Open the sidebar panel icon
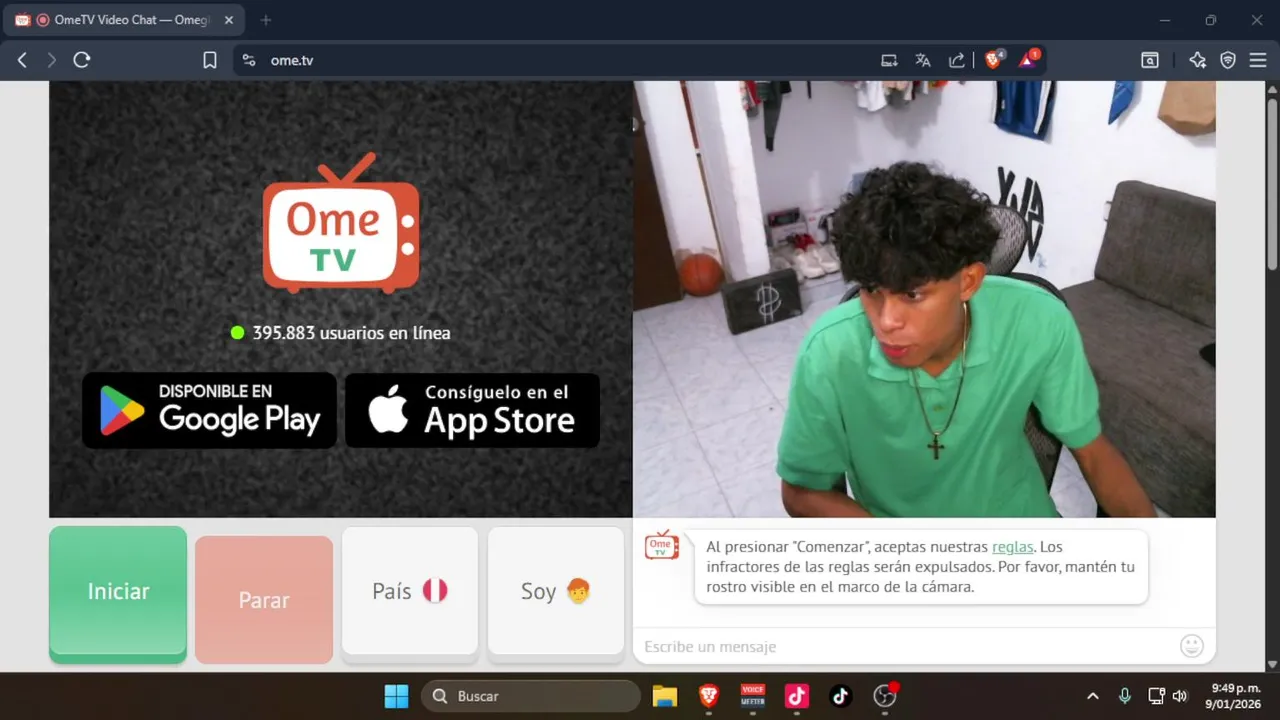1280x720 pixels. pyautogui.click(x=1150, y=60)
